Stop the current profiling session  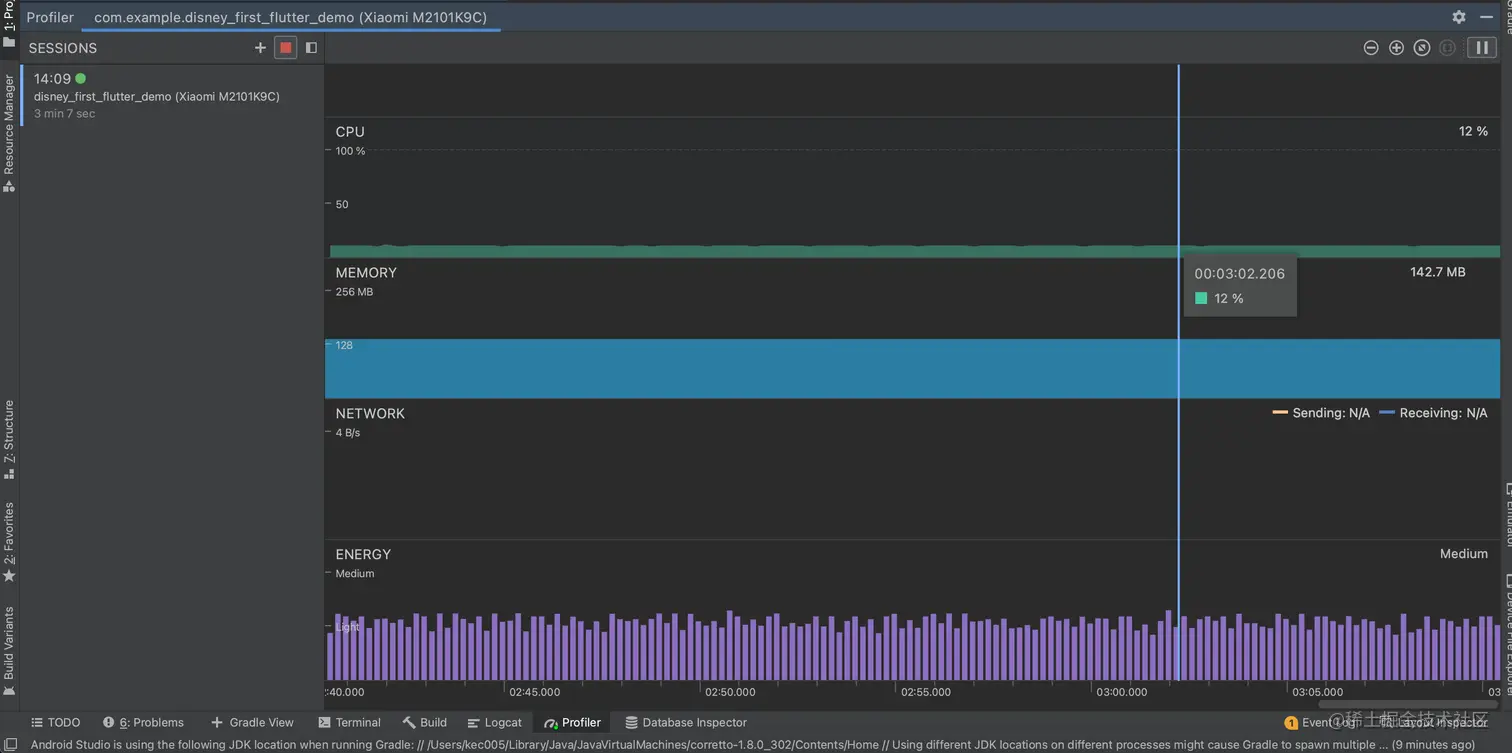[286, 47]
